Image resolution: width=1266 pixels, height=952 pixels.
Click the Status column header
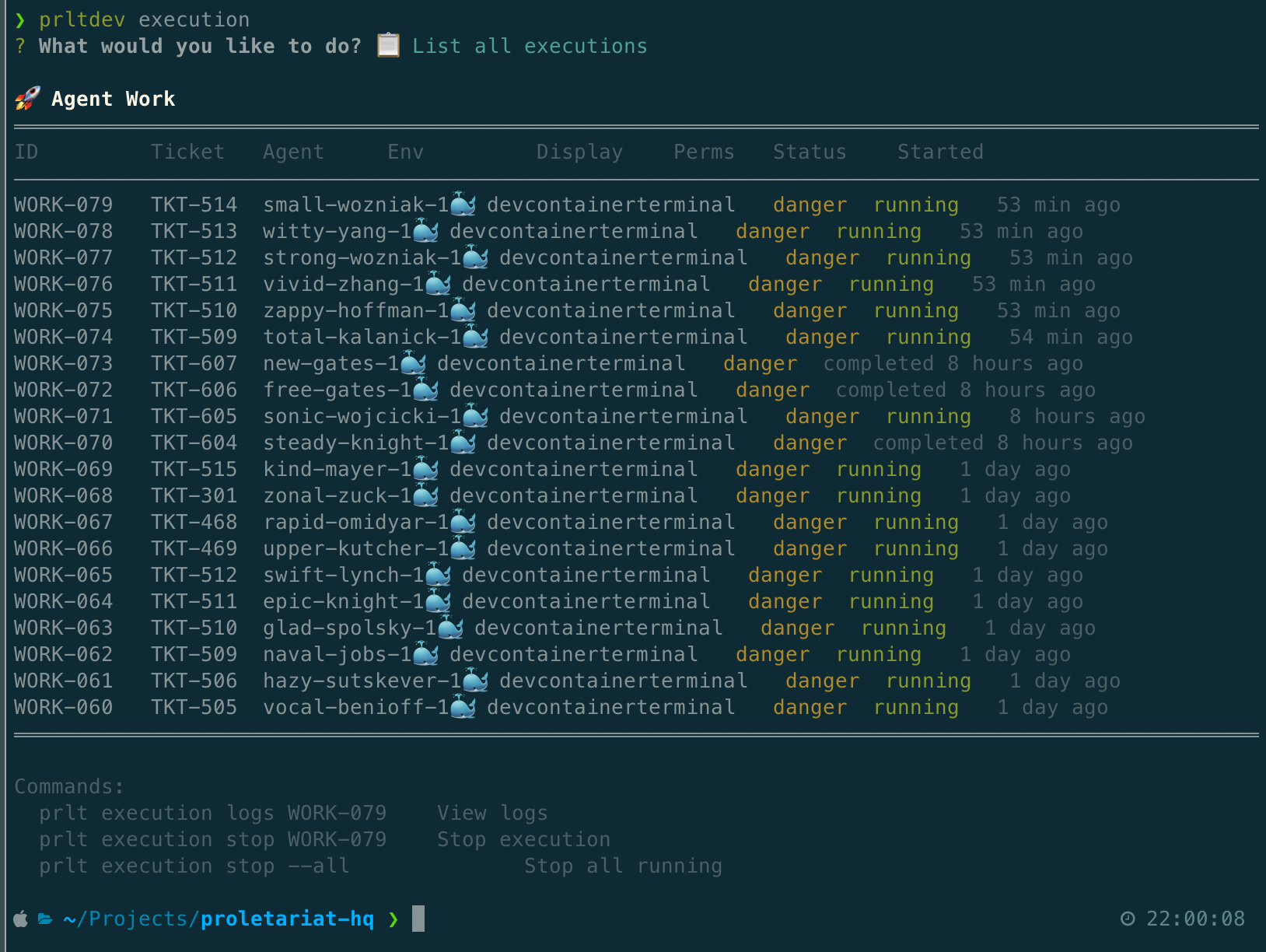click(810, 152)
